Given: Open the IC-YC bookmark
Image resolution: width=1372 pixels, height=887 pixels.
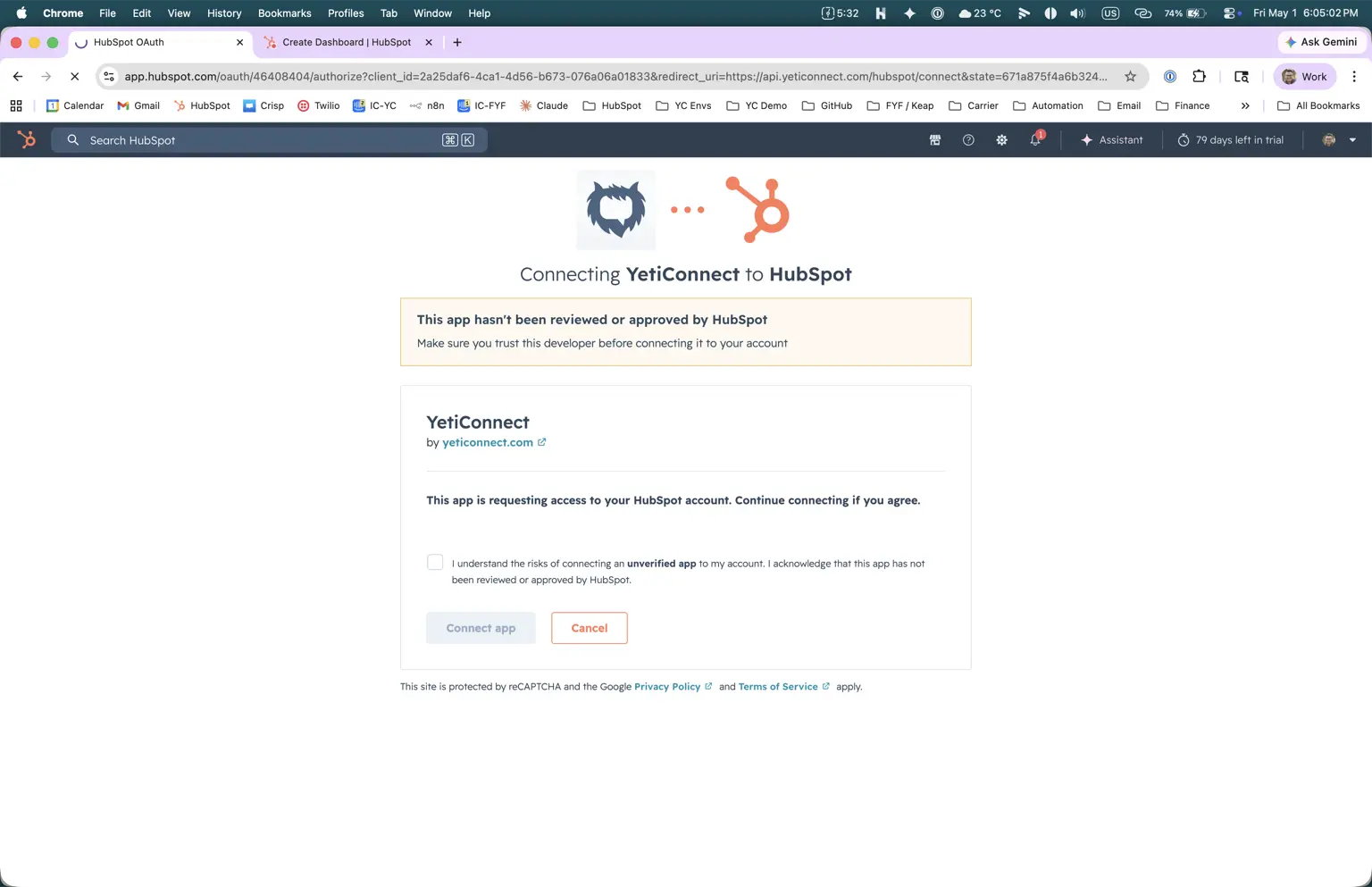Looking at the screenshot, I should 374,105.
